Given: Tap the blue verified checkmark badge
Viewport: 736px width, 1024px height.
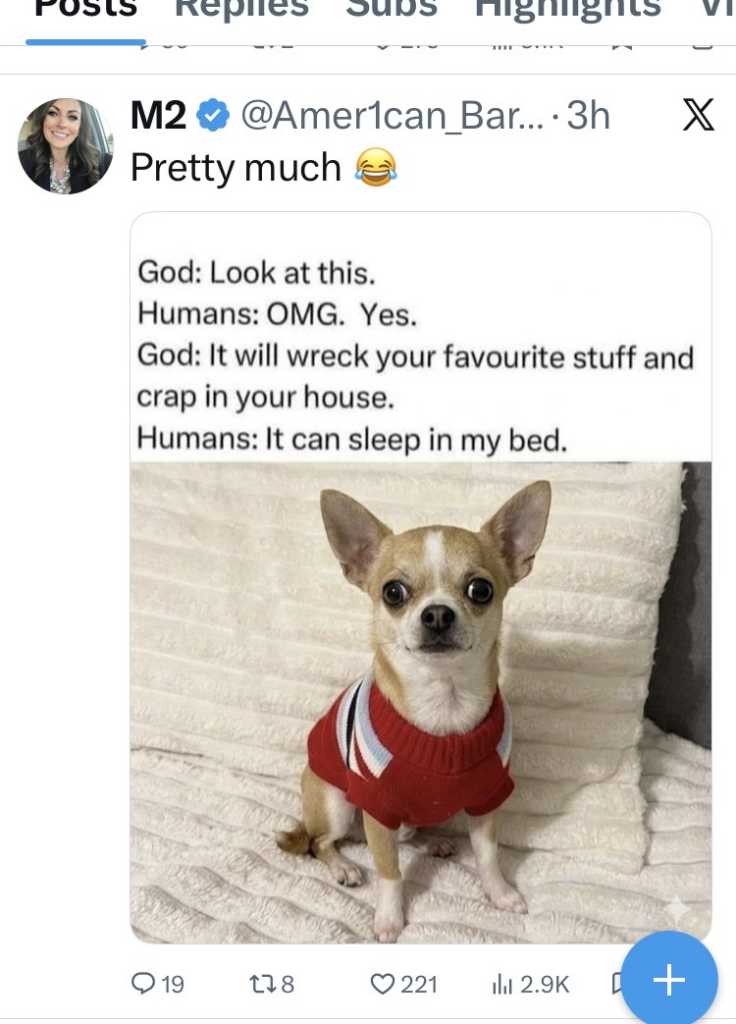Looking at the screenshot, I should [213, 116].
